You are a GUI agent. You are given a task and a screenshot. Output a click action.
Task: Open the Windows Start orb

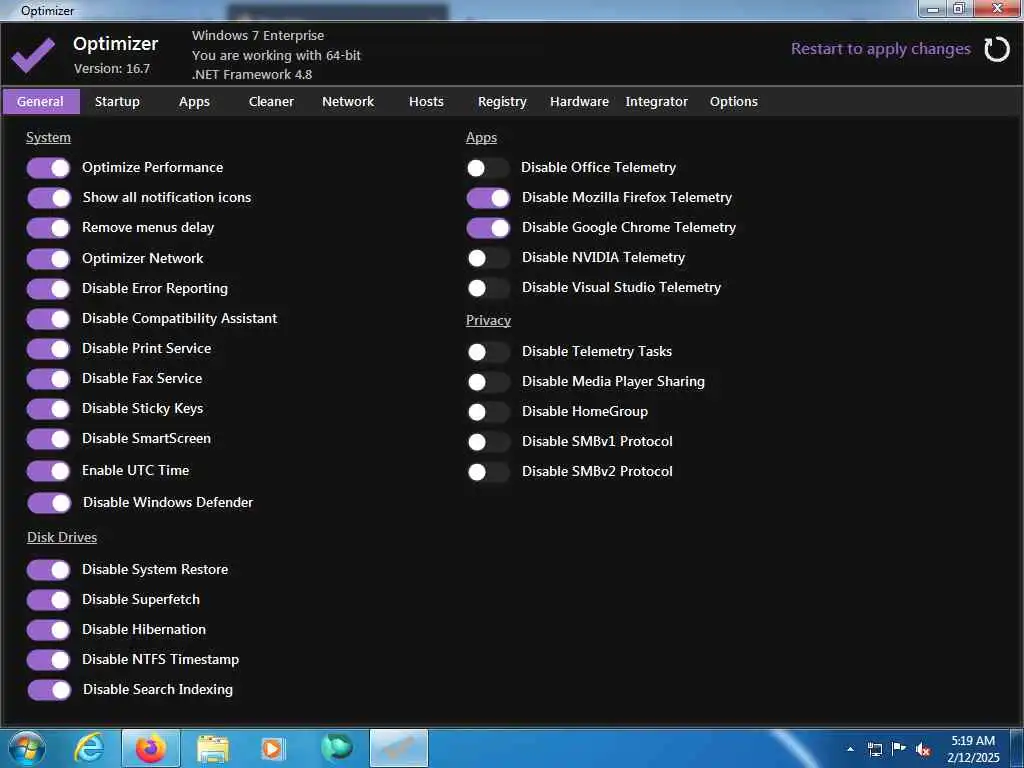pyautogui.click(x=27, y=748)
